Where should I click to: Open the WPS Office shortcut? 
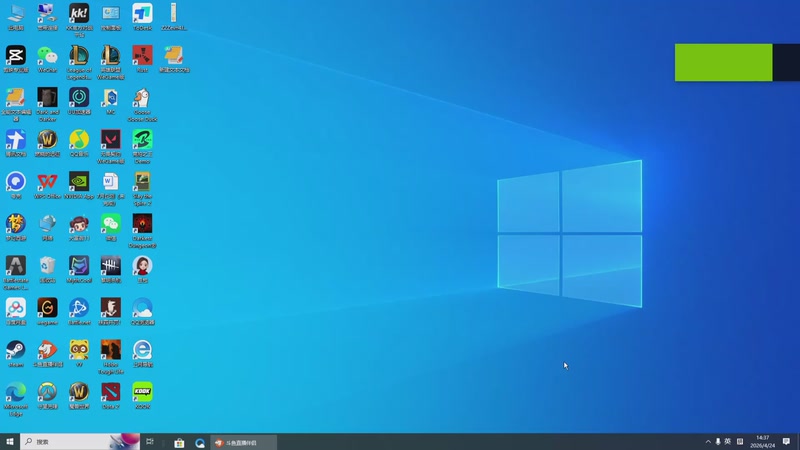(47, 185)
